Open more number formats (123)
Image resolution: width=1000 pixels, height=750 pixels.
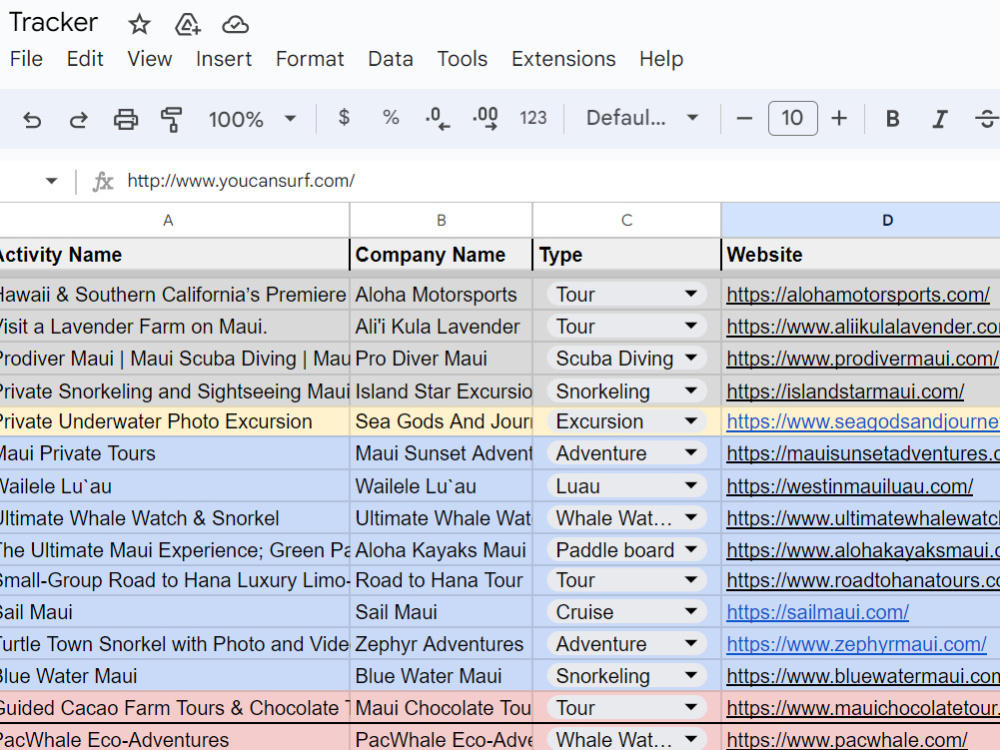point(533,118)
